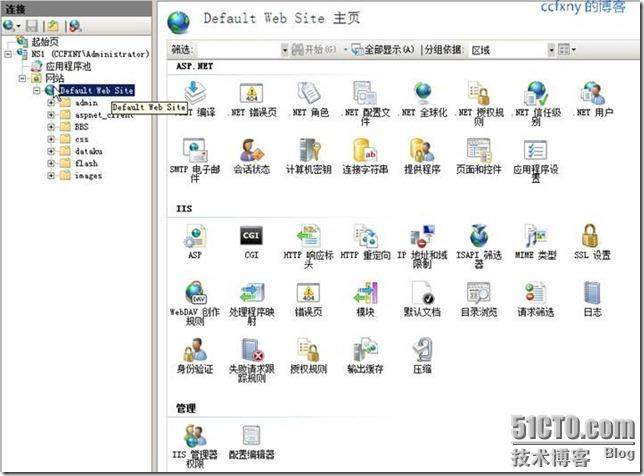The height and width of the screenshot is (476, 644).
Task: Expand the BBS folder node
Action: 51,127
